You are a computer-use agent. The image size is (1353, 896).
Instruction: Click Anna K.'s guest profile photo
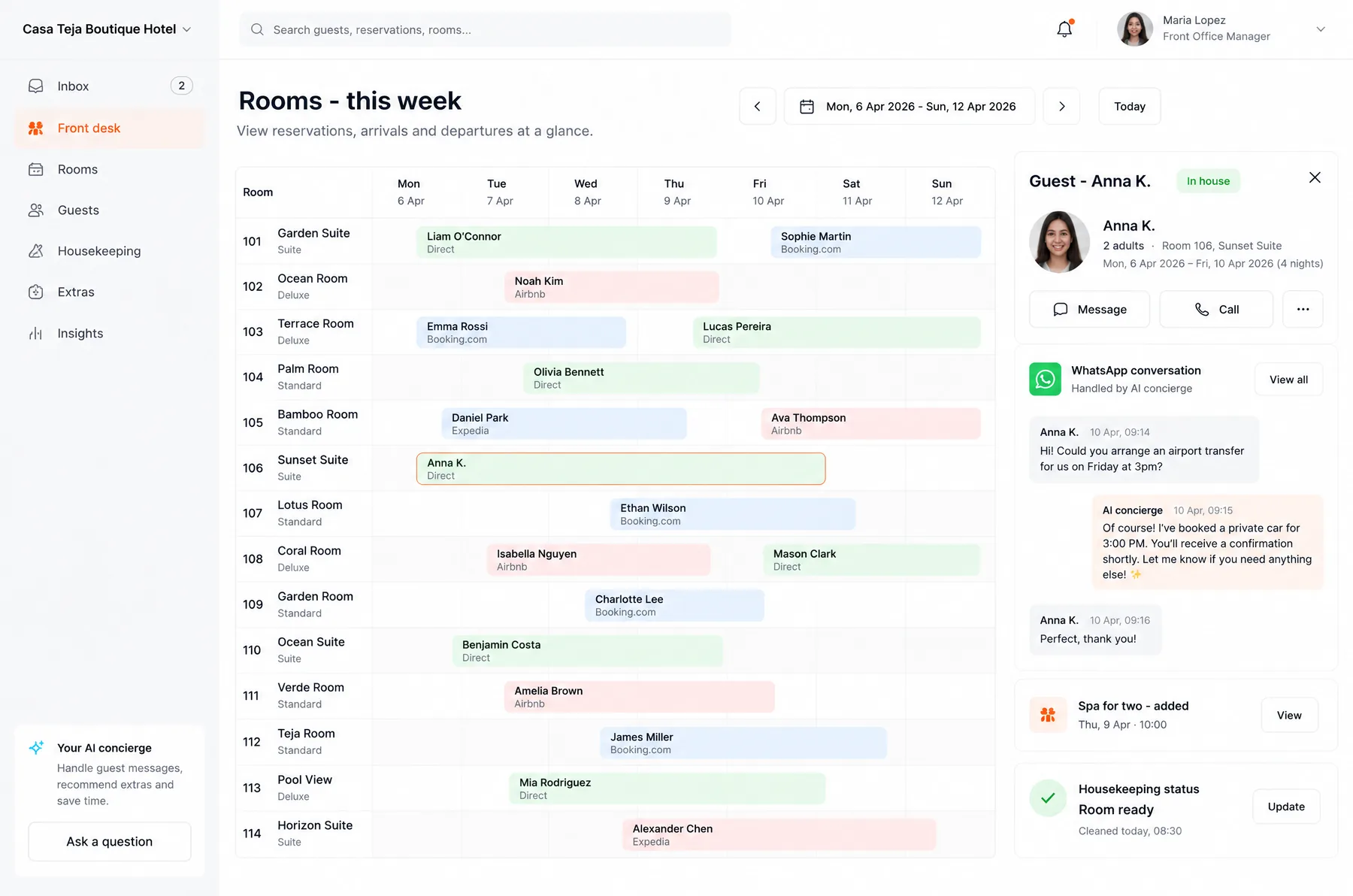1059,242
